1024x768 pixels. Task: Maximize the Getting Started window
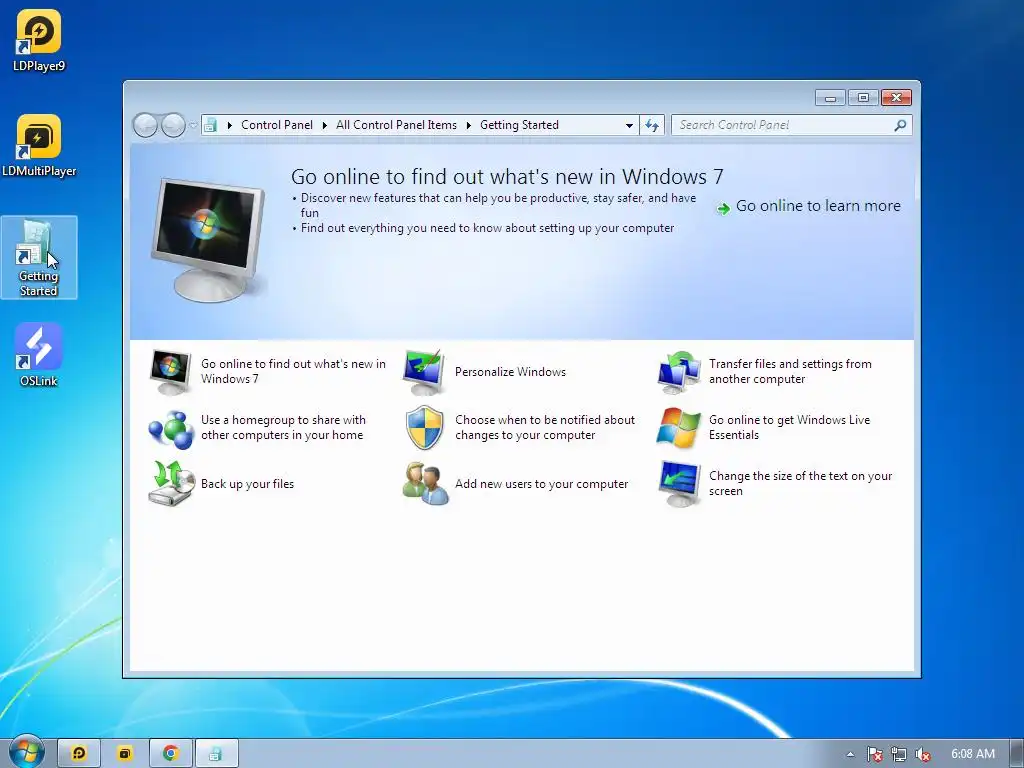[863, 98]
